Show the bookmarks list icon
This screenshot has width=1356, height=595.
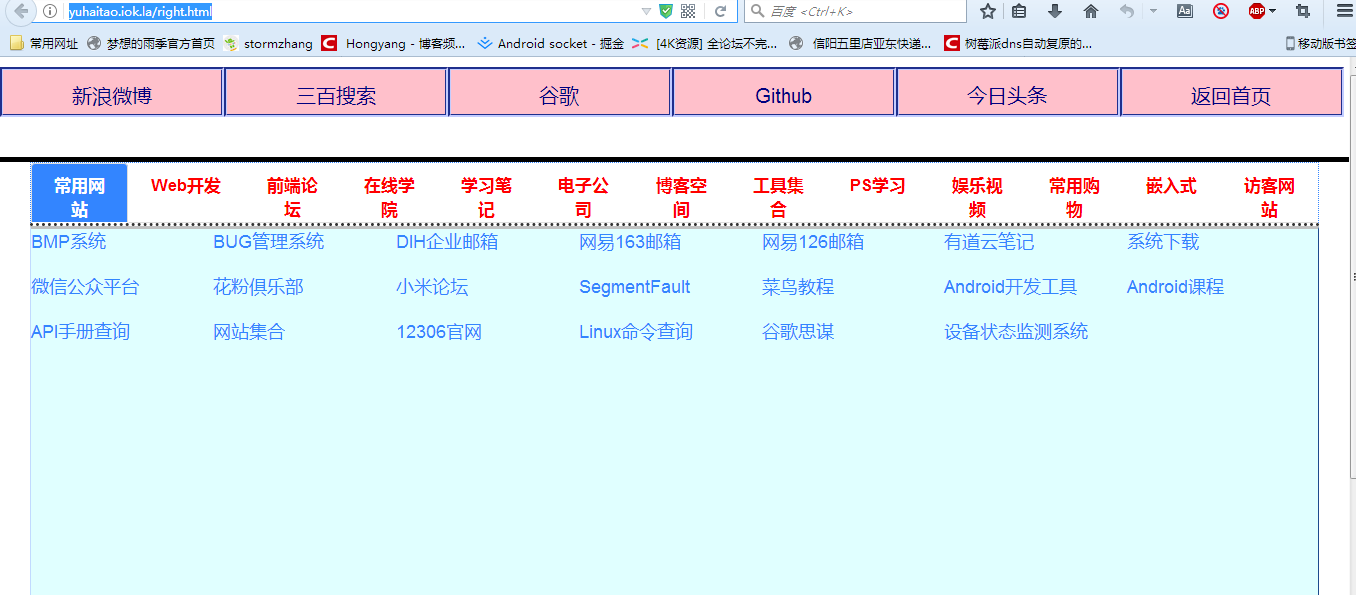[1019, 11]
